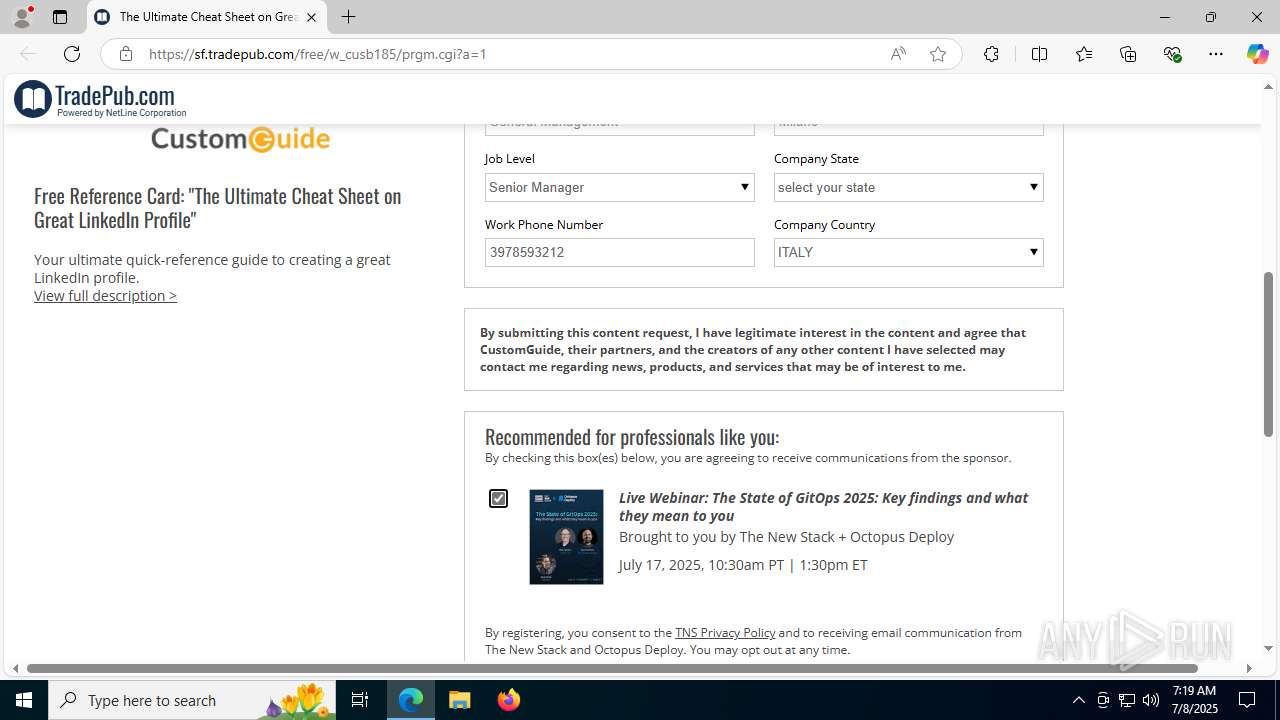The height and width of the screenshot is (720, 1280).
Task: Activate Read aloud icon
Action: tap(898, 54)
